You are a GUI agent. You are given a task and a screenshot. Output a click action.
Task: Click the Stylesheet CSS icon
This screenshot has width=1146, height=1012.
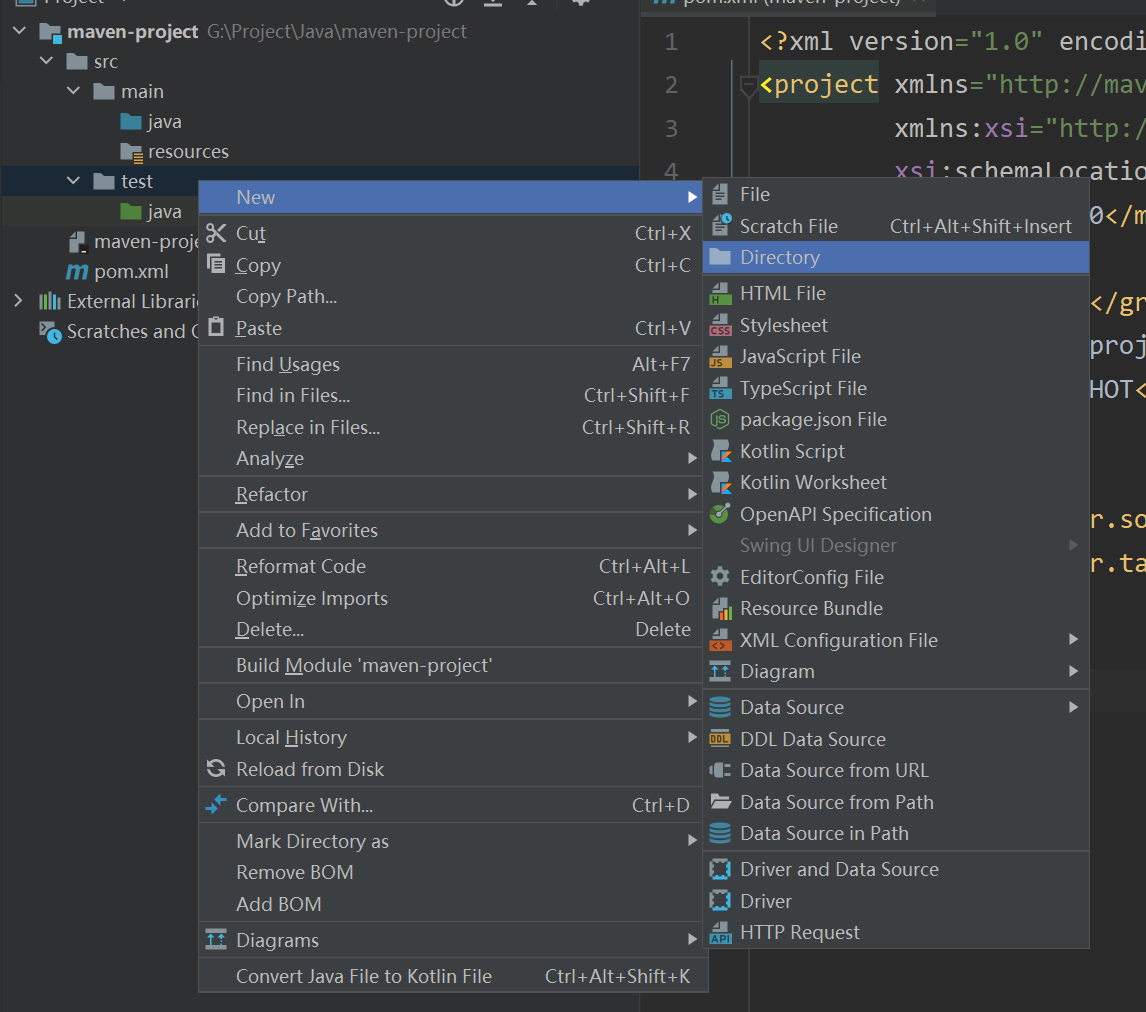click(720, 325)
